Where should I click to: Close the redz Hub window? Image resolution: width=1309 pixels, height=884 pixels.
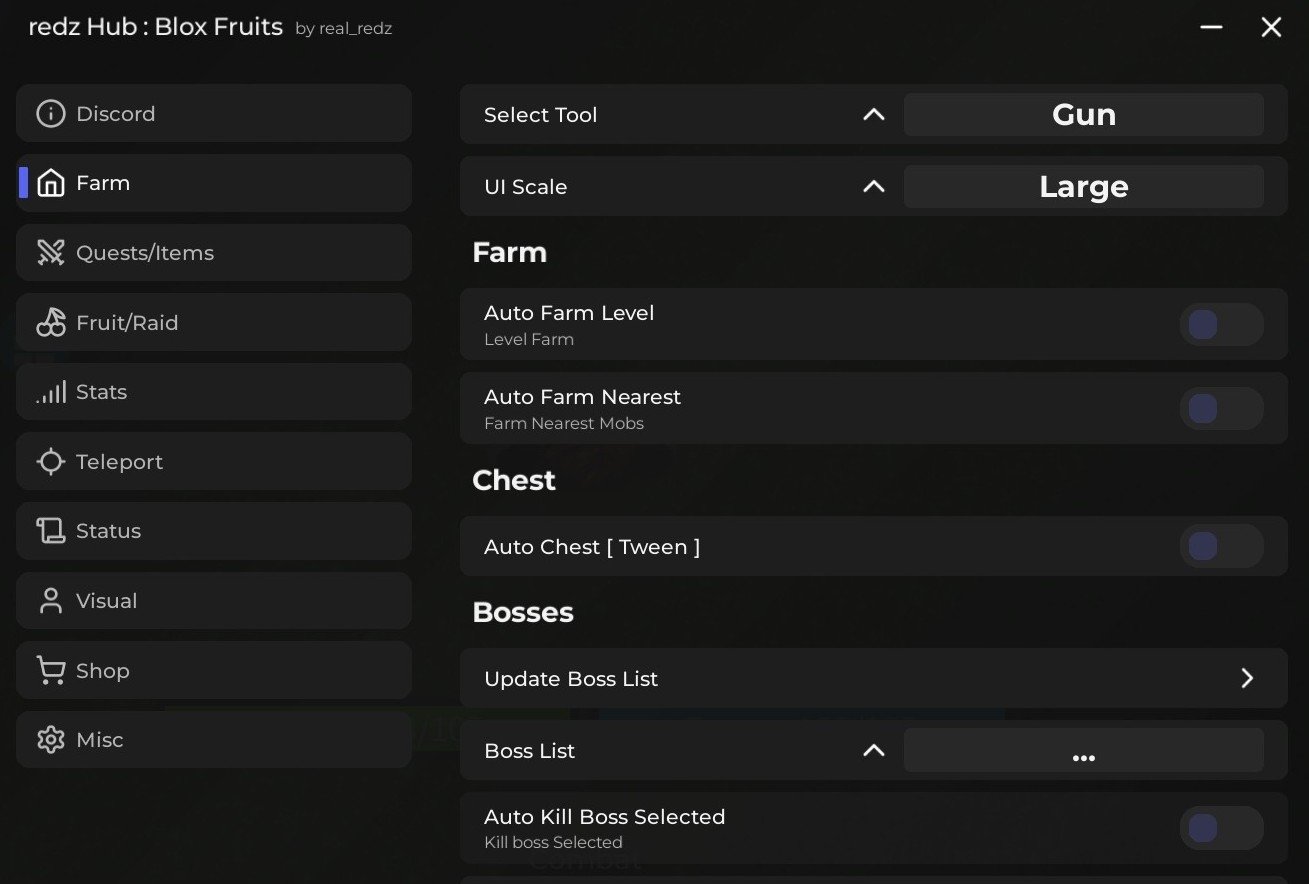coord(1271,27)
